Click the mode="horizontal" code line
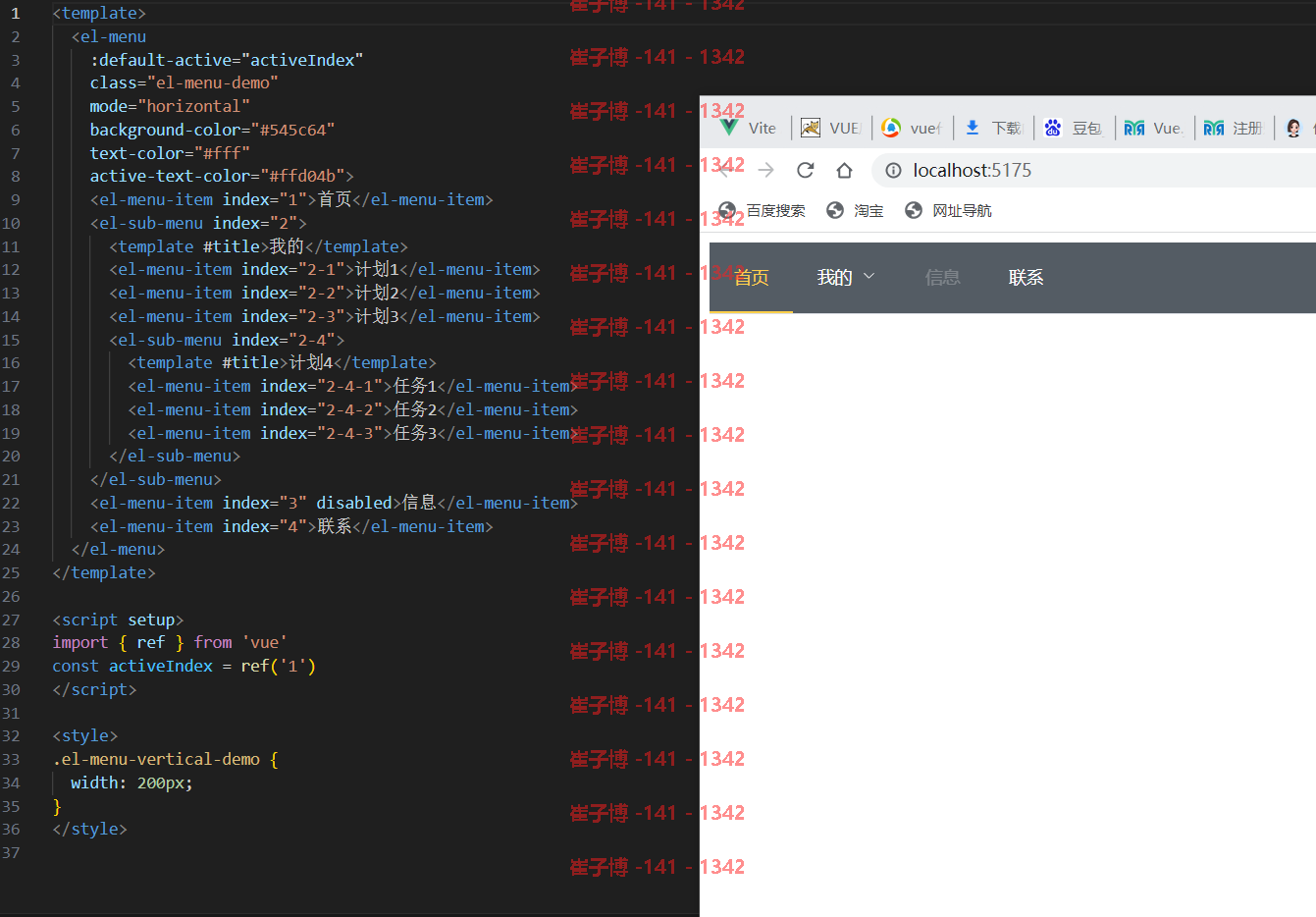The height and width of the screenshot is (917, 1316). 170,106
